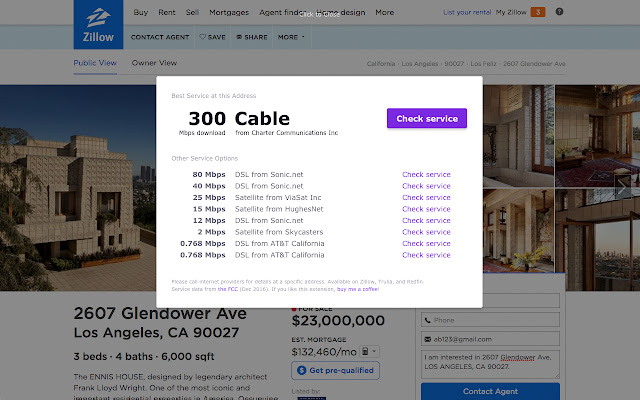This screenshot has width=640, height=400.
Task: Open the Home design menu
Action: (341, 12)
